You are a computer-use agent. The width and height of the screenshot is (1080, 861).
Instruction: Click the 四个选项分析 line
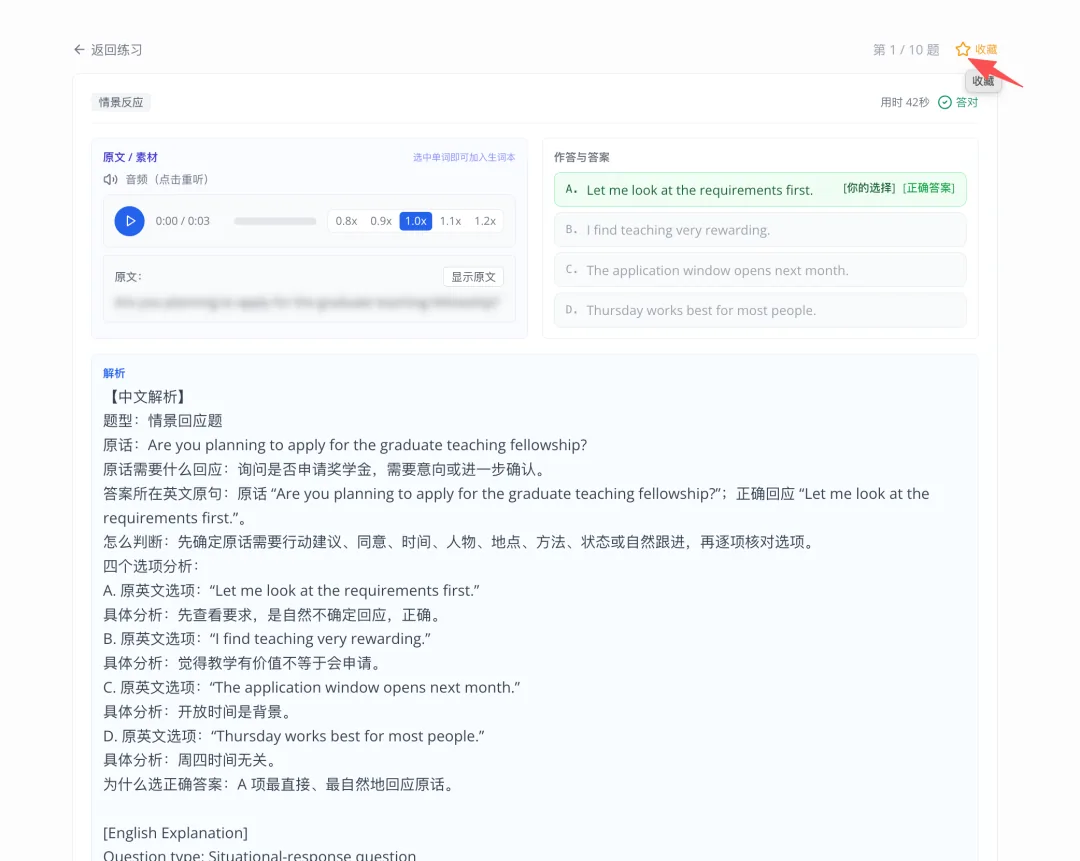pos(152,566)
